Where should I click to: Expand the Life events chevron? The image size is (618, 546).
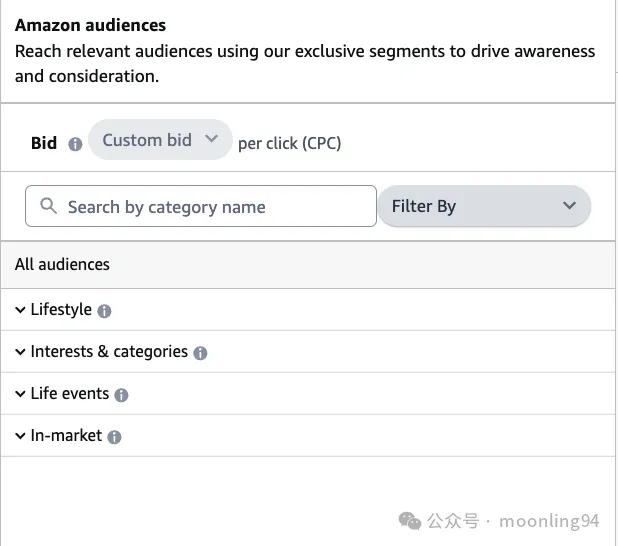click(20, 394)
